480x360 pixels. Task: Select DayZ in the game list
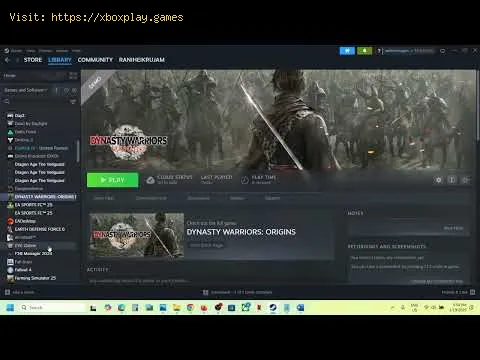[x=19, y=116]
